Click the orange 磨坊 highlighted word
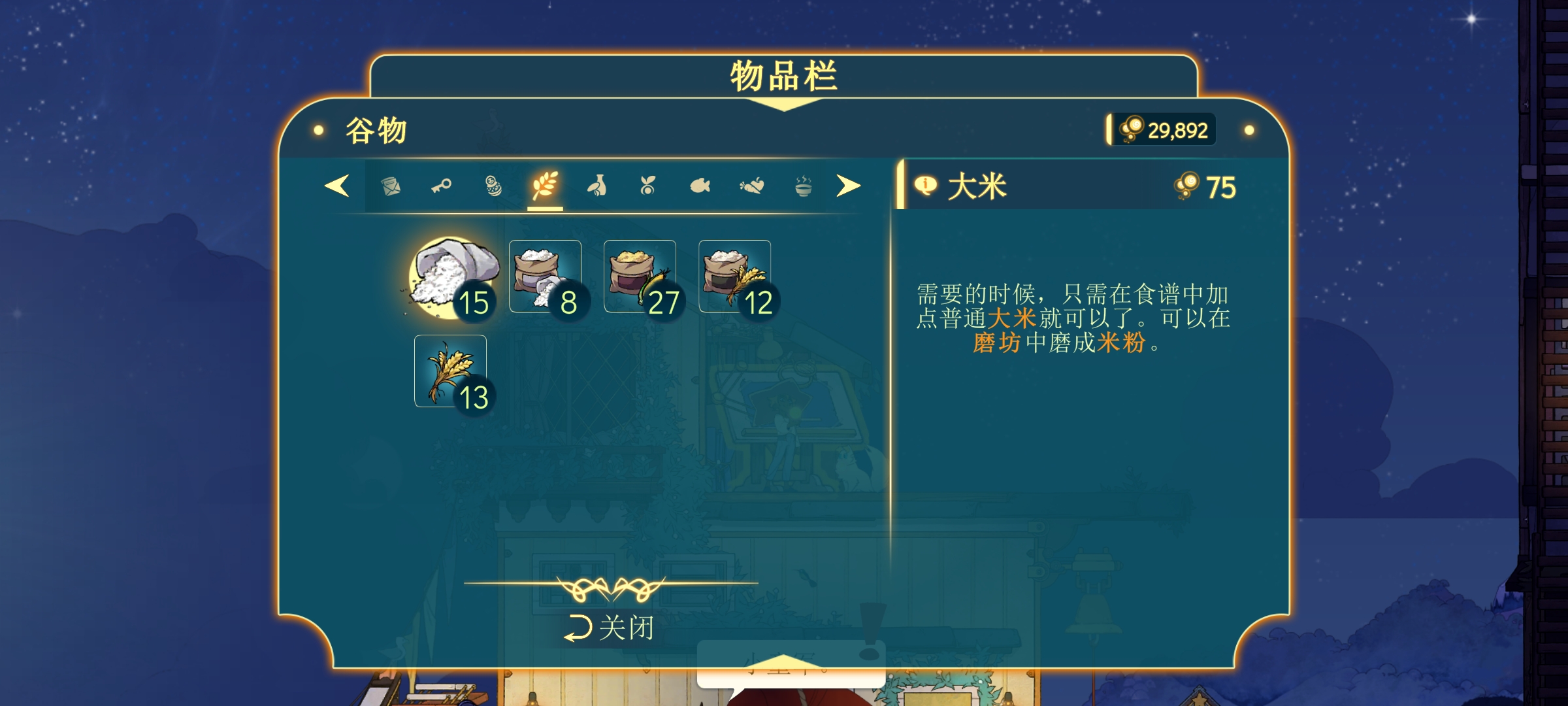Image resolution: width=1568 pixels, height=706 pixels. 996,343
